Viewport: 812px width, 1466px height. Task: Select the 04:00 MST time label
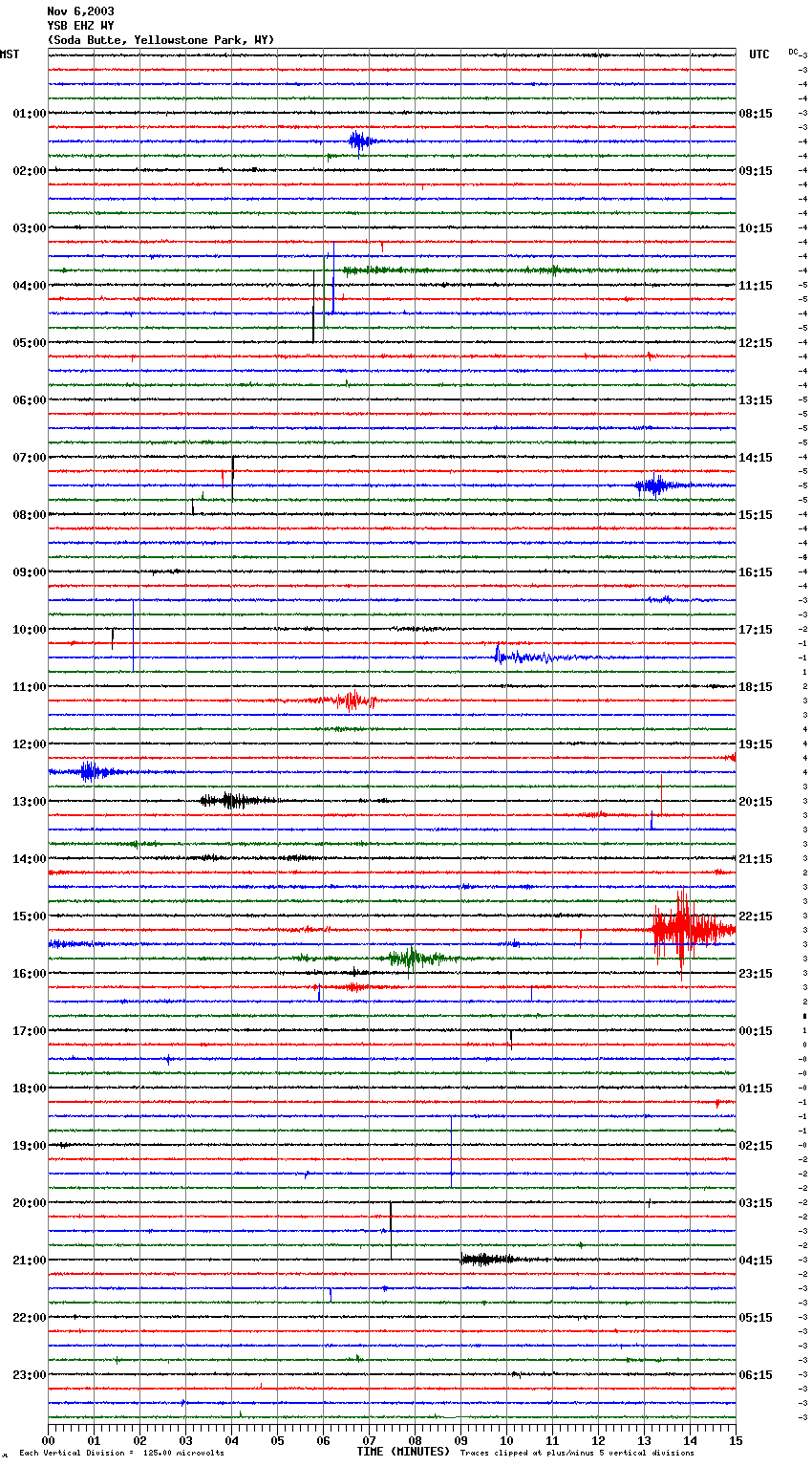coord(30,286)
